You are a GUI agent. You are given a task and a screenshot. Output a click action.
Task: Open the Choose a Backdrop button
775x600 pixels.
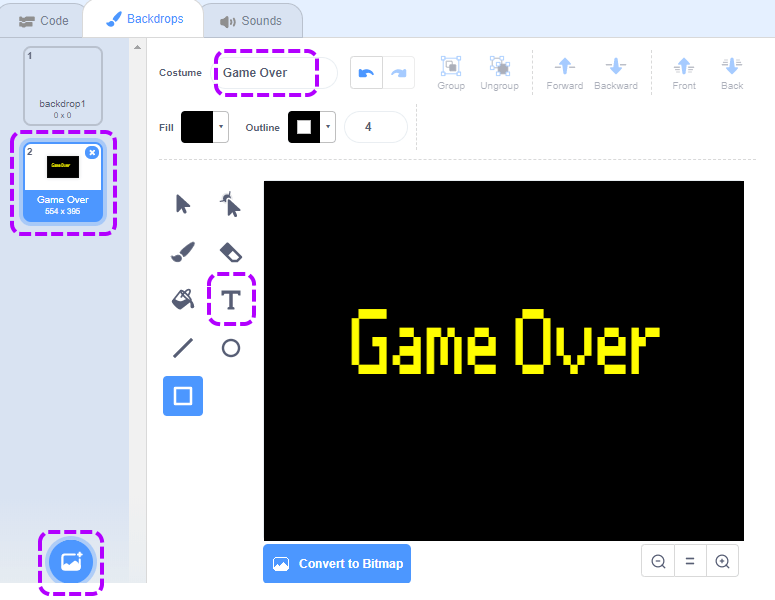(x=71, y=562)
